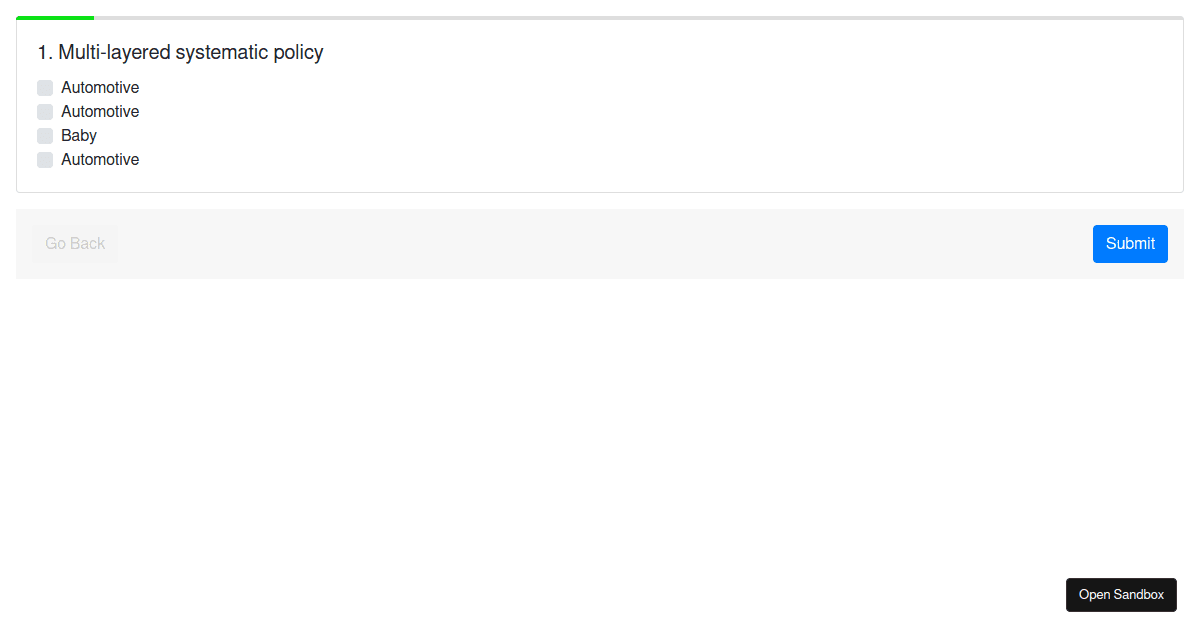The width and height of the screenshot is (1200, 630).
Task: Click the Baby option label text
Action: pyautogui.click(x=79, y=136)
